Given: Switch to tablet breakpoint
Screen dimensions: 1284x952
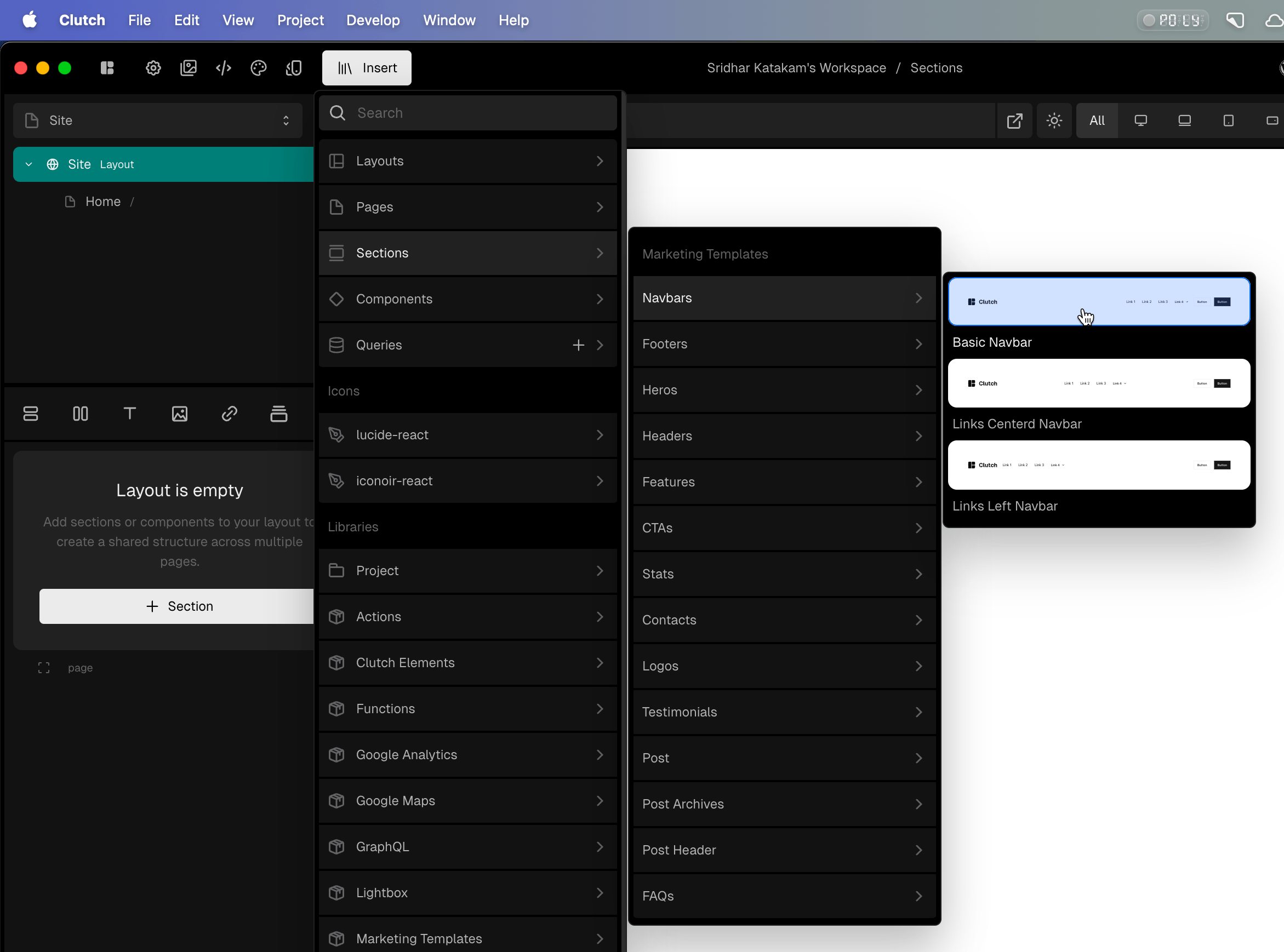Looking at the screenshot, I should pos(1229,121).
